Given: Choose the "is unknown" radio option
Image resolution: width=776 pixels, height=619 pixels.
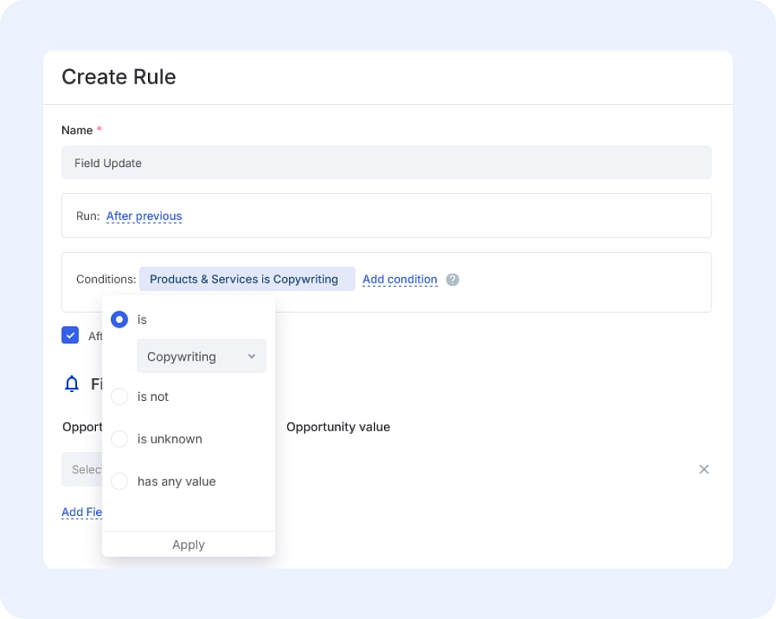Looking at the screenshot, I should tap(120, 439).
